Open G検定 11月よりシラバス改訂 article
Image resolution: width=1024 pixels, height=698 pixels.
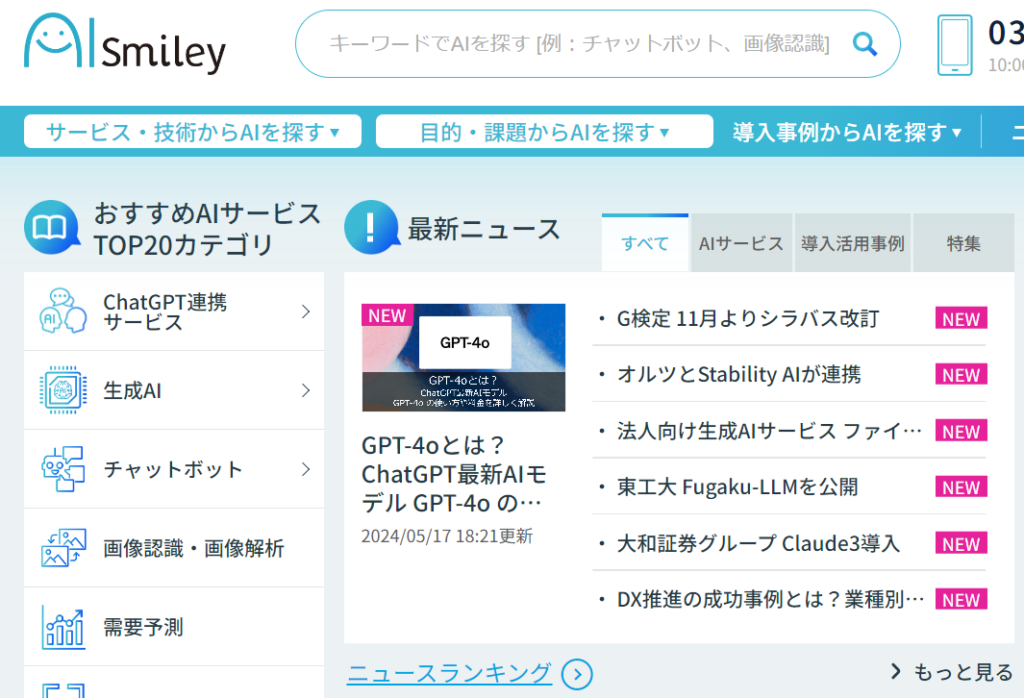tap(748, 319)
